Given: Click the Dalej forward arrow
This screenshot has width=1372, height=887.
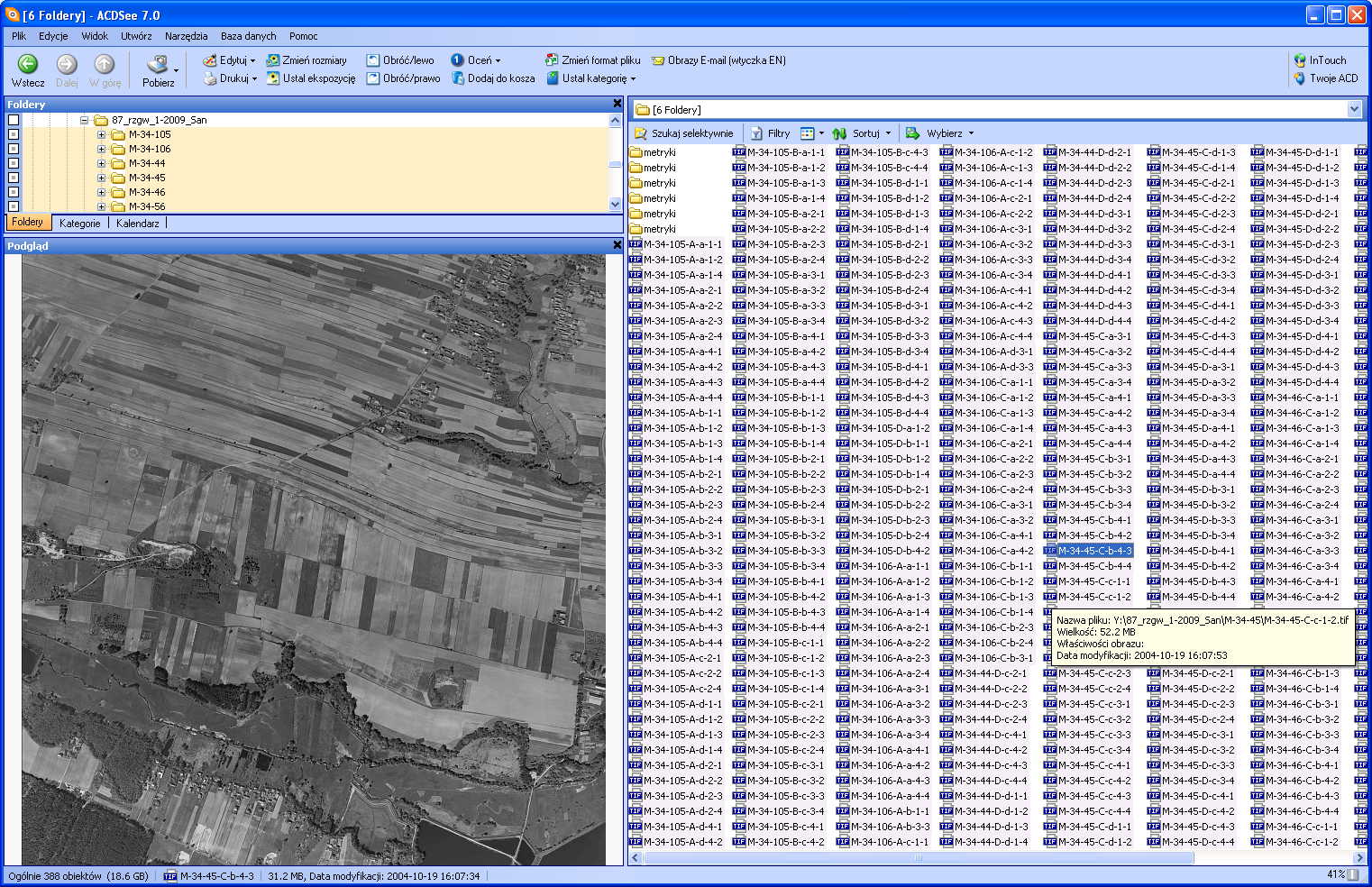Looking at the screenshot, I should 67,70.
